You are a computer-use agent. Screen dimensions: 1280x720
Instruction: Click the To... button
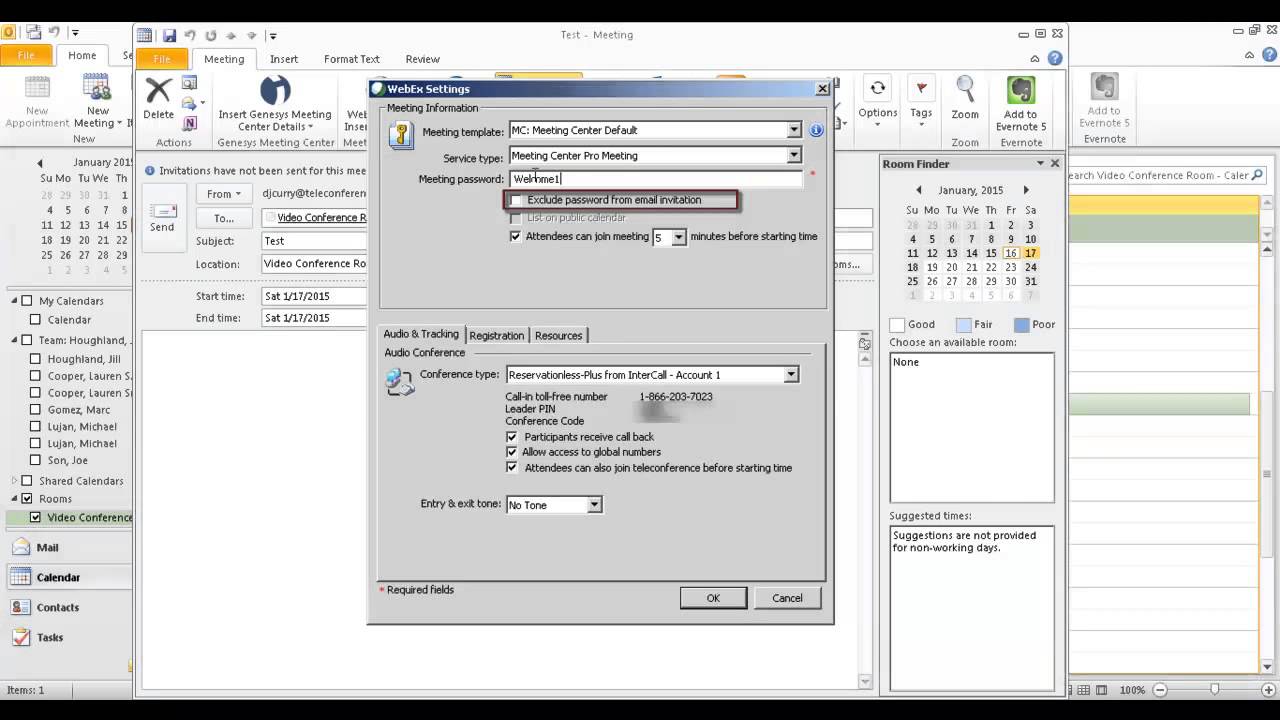tap(224, 218)
